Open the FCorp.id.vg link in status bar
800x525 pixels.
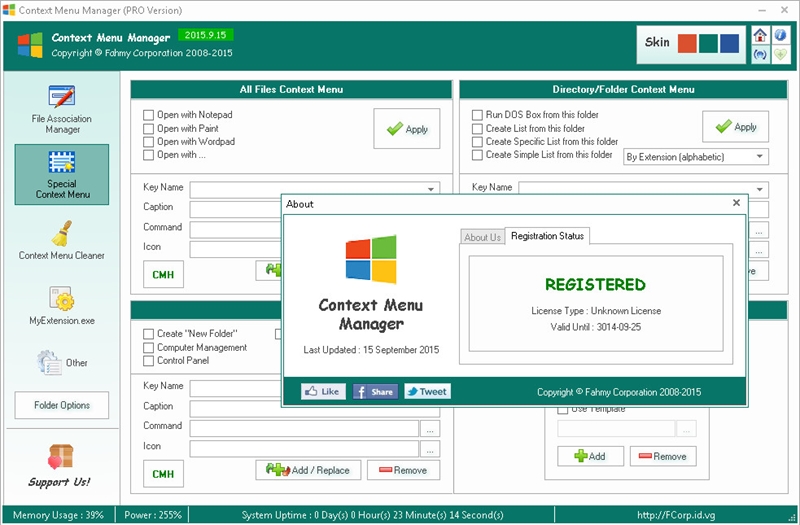click(677, 515)
